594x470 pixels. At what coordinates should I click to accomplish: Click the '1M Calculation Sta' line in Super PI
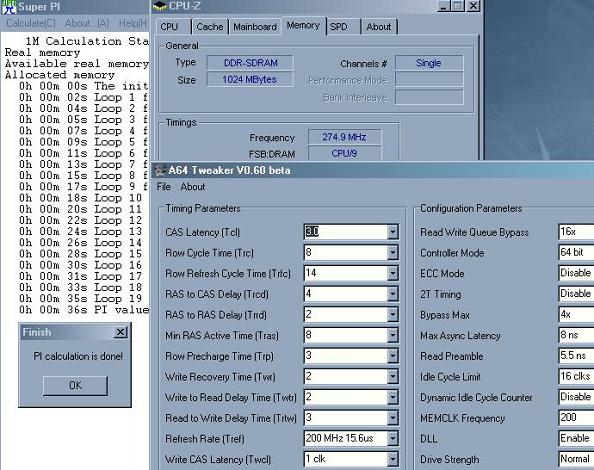[x=87, y=41]
